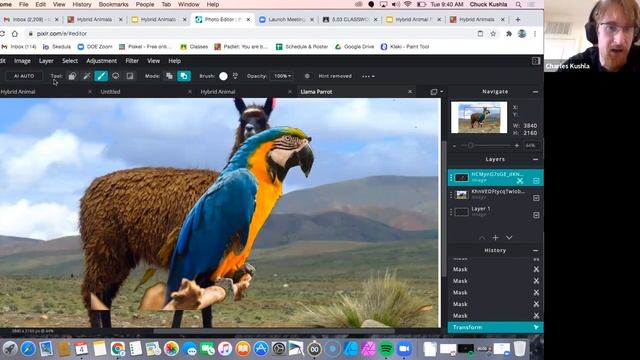
Task: Switch to the Llama Parrot document tab
Action: [316, 92]
